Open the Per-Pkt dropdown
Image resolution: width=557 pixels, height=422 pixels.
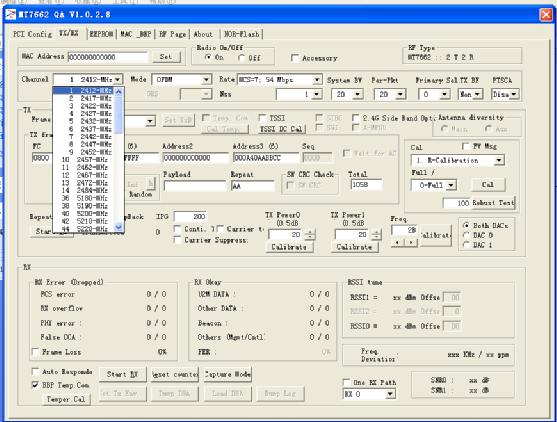[401, 94]
